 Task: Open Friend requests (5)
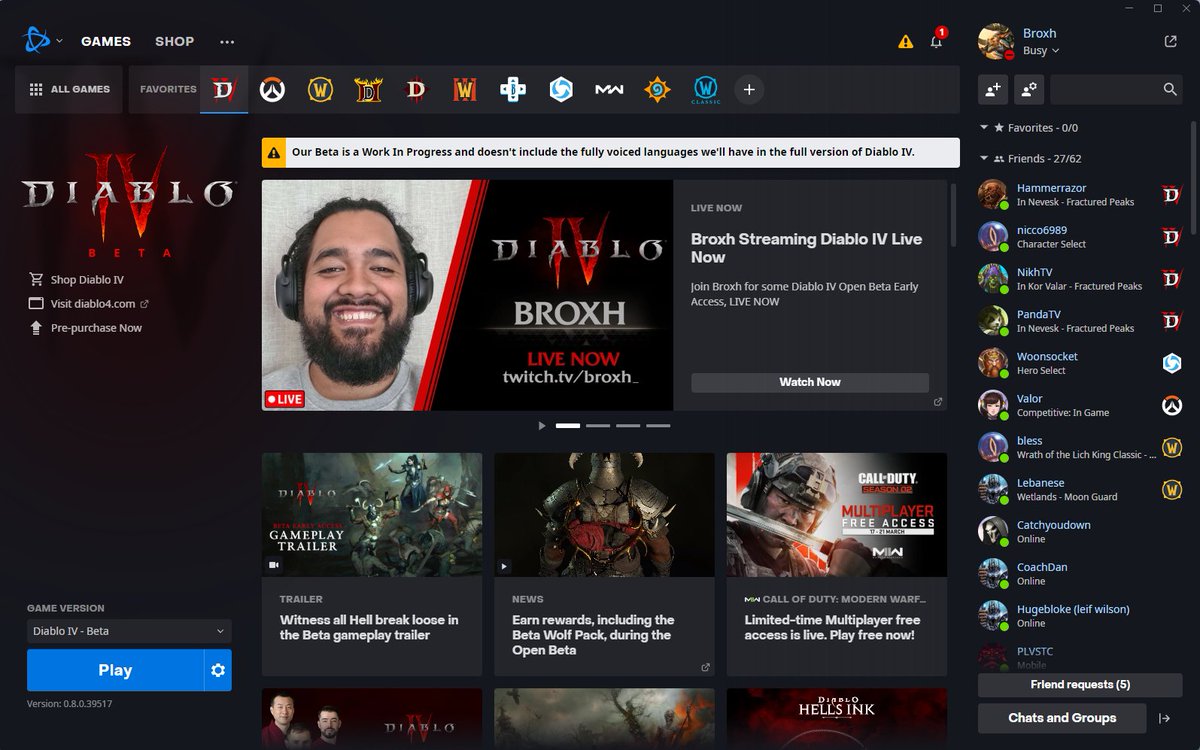(1080, 685)
